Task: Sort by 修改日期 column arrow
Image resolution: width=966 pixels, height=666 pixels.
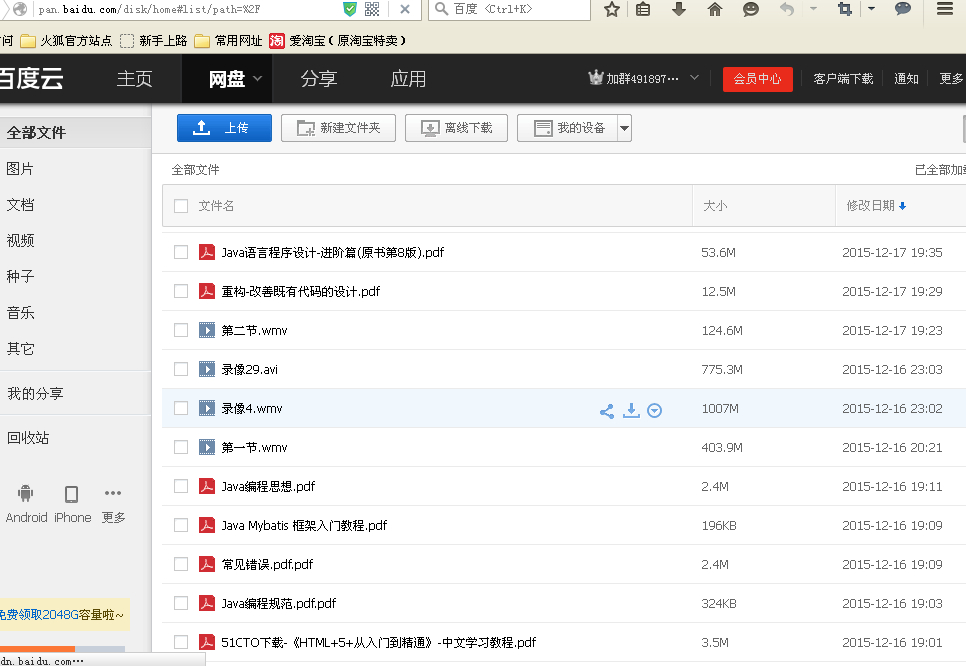Action: click(902, 206)
